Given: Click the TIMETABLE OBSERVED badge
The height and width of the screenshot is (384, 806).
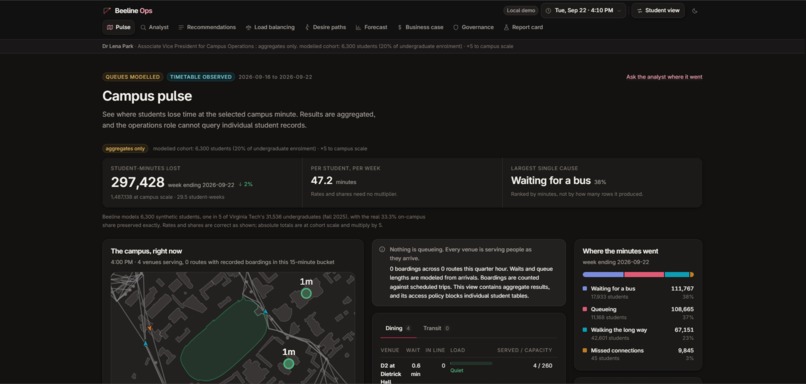Looking at the screenshot, I should [x=200, y=77].
